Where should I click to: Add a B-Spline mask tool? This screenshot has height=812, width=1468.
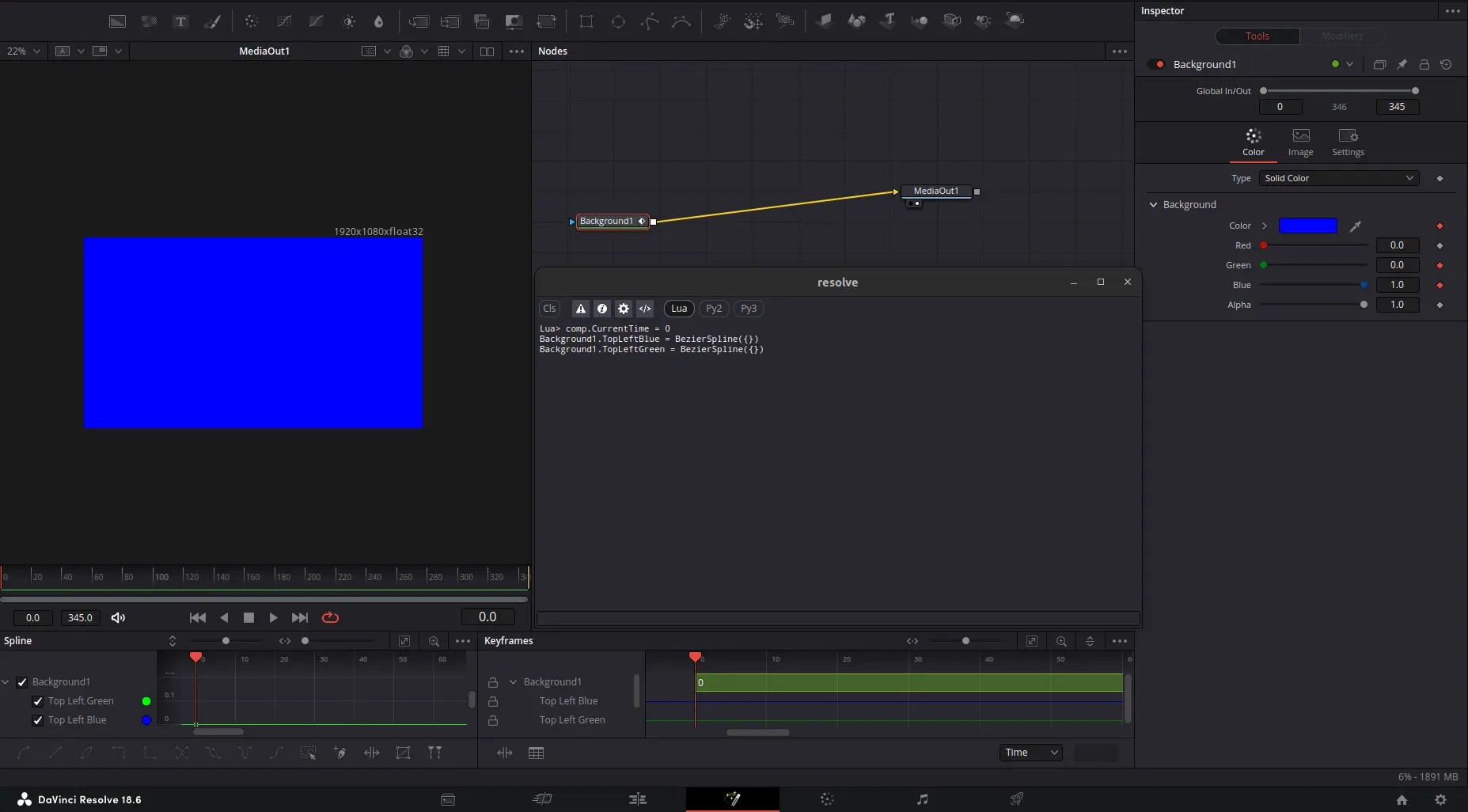tap(681, 21)
